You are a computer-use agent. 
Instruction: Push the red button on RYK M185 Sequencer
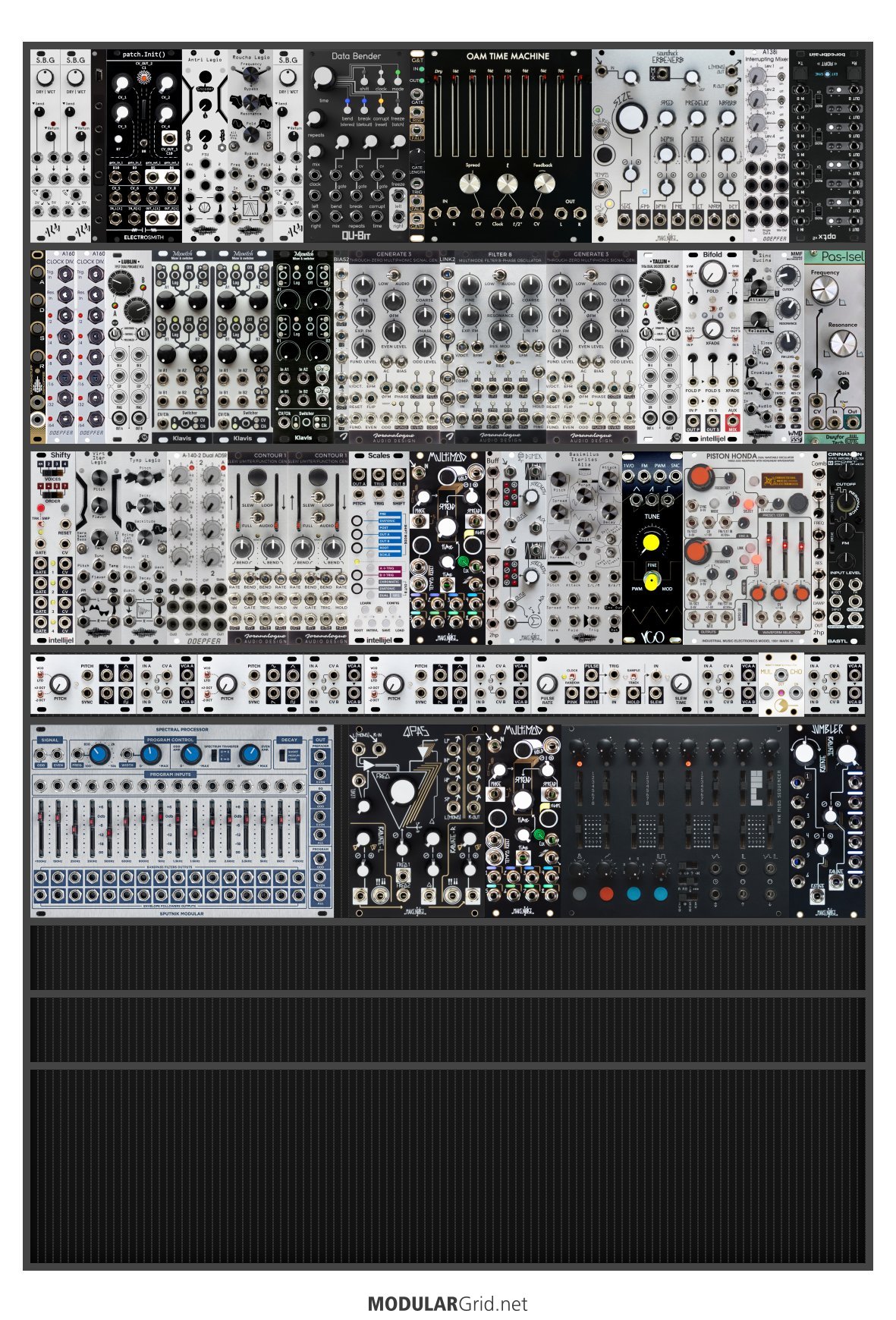point(605,894)
